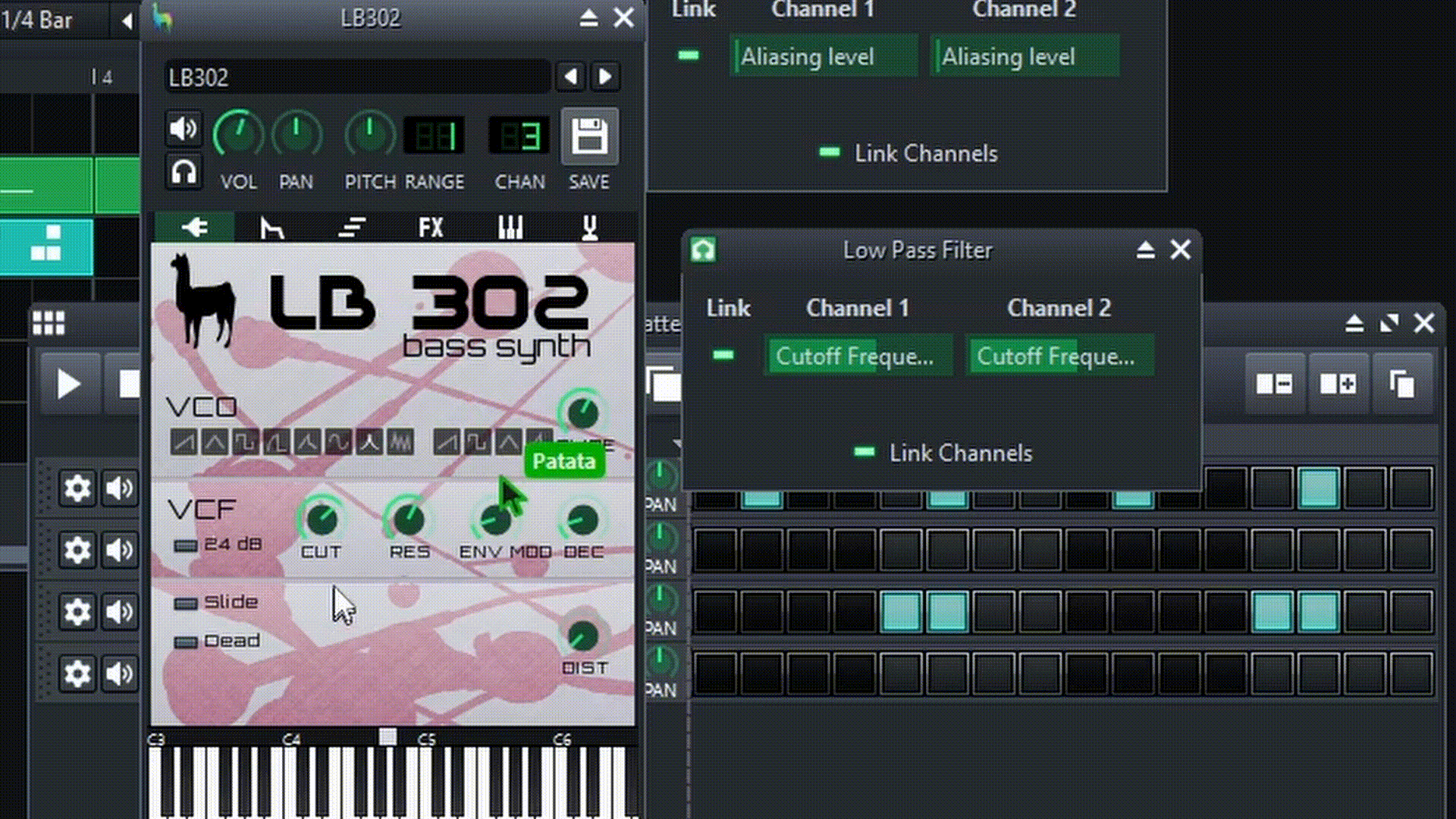Select the bandlimited triangle waveform
Image resolution: width=1456 pixels, height=819 pixels.
(509, 442)
